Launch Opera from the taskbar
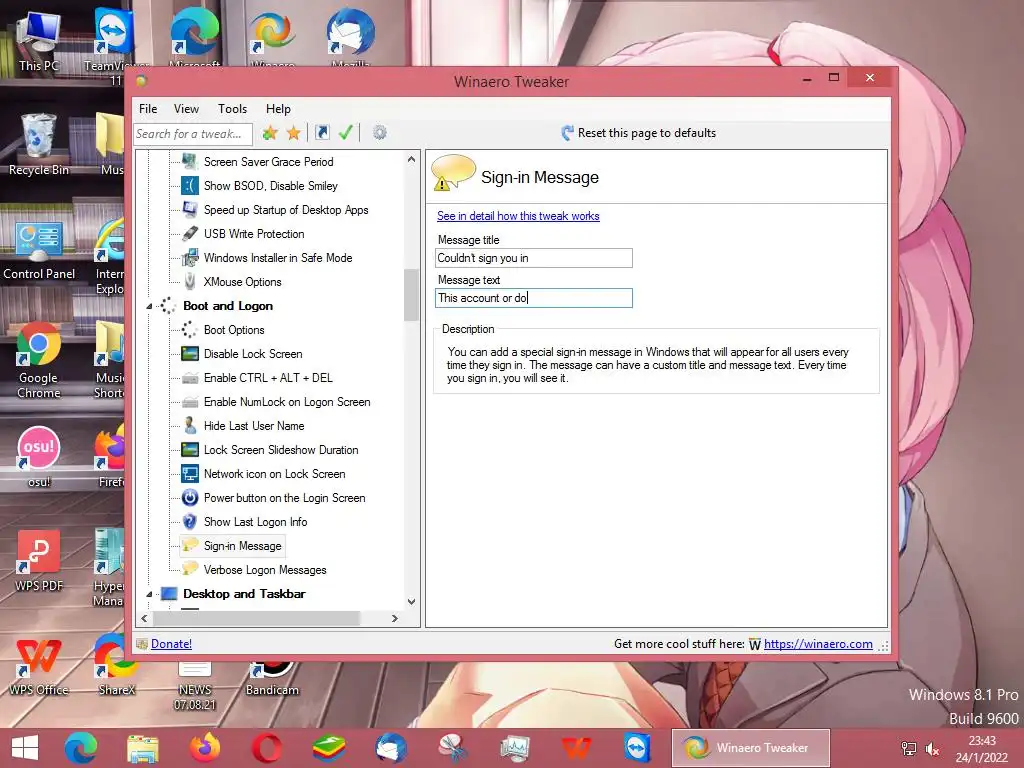This screenshot has width=1024, height=768. (x=267, y=748)
